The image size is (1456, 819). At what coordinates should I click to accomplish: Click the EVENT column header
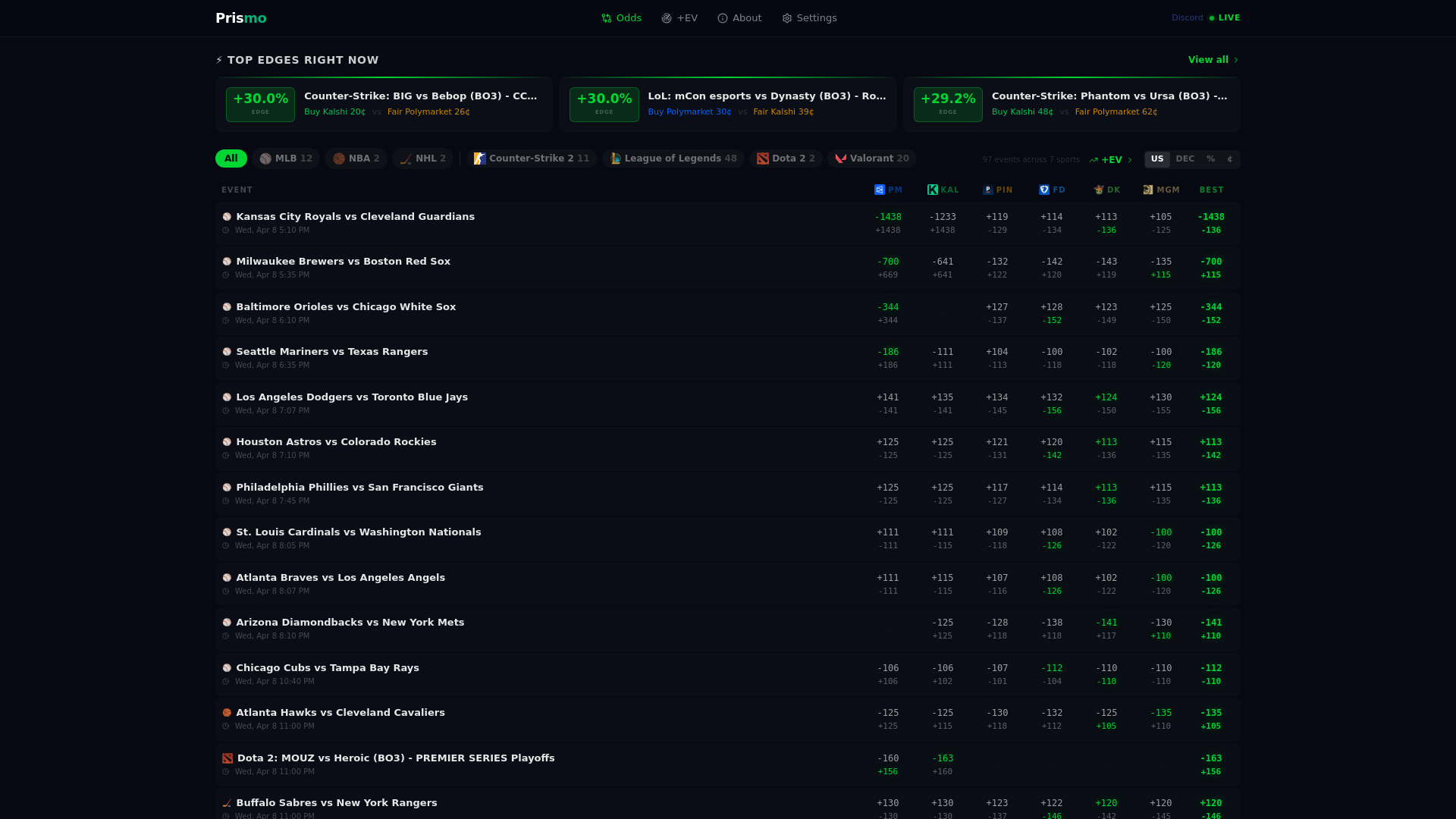click(x=237, y=190)
